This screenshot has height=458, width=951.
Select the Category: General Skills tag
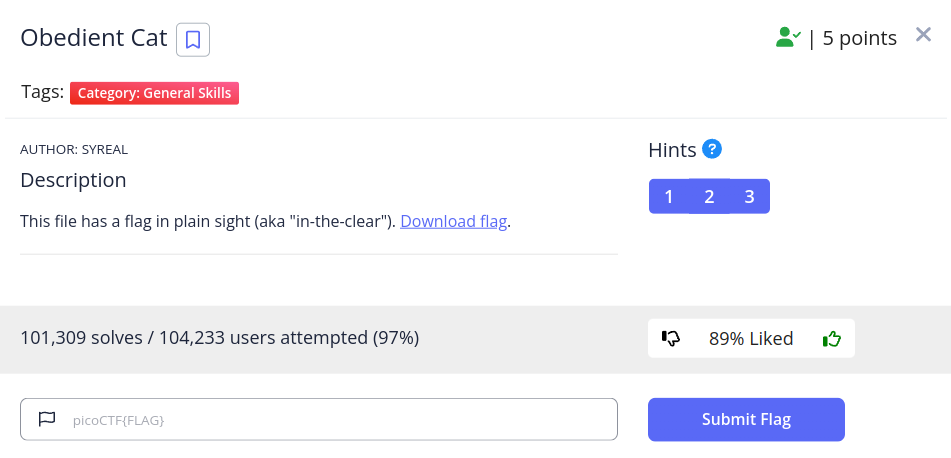(x=154, y=93)
